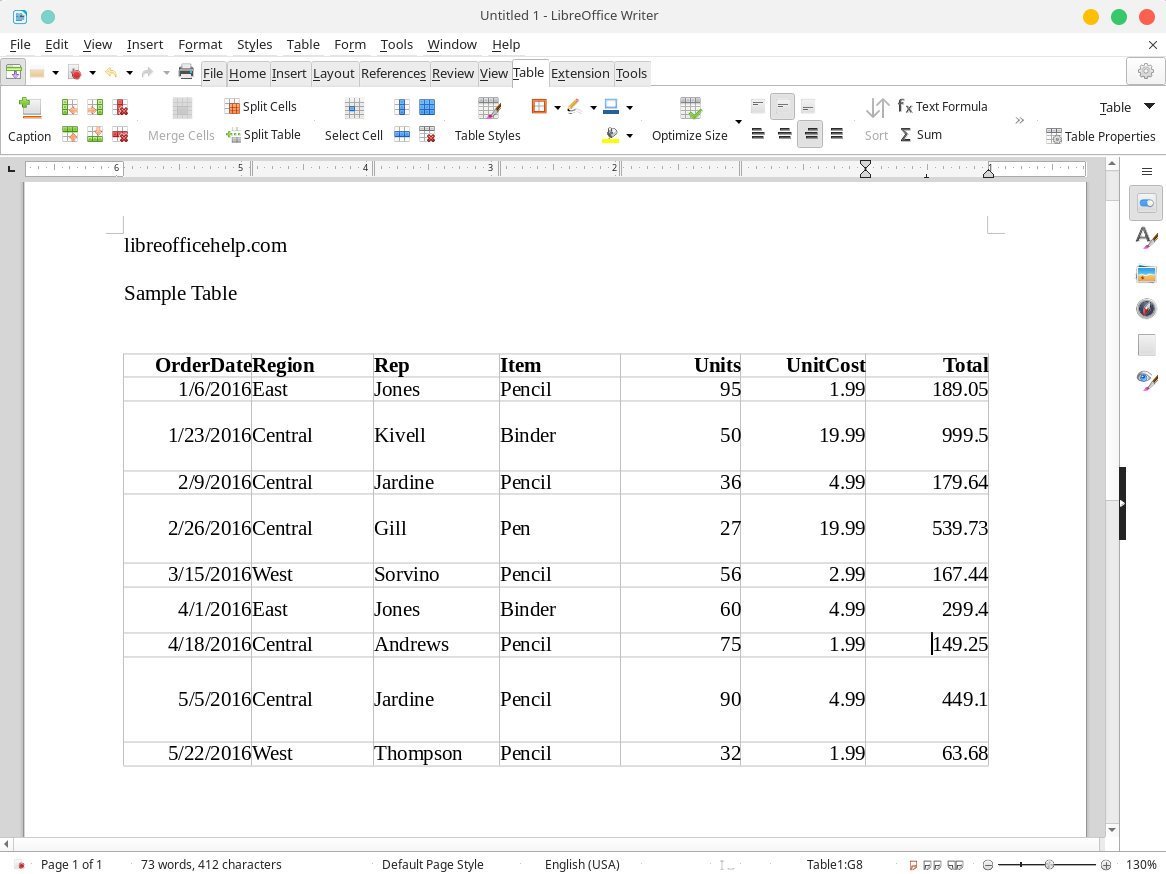Expand the table background color dropdown arrow

pyautogui.click(x=629, y=135)
